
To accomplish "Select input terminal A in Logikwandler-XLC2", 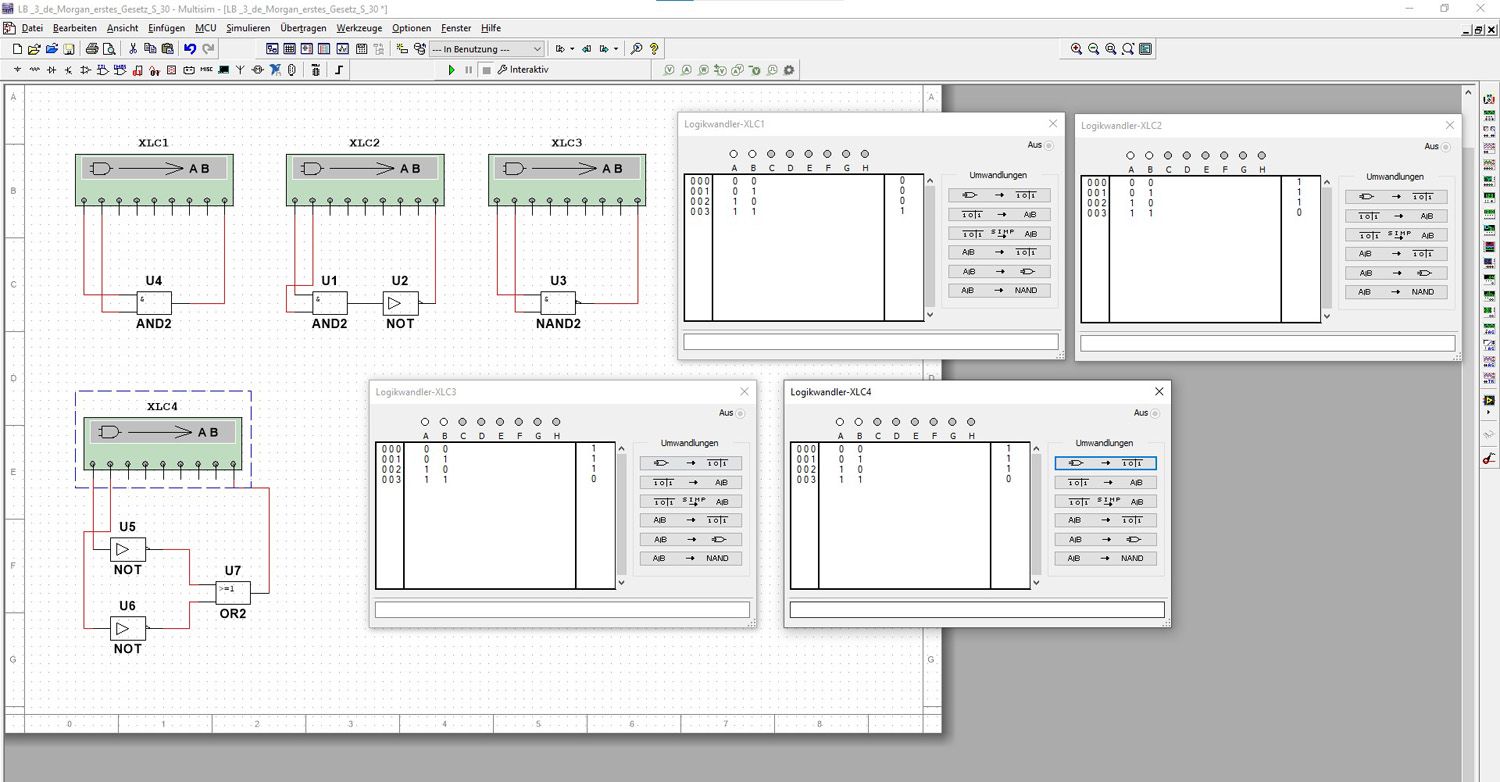I will pos(1131,156).
